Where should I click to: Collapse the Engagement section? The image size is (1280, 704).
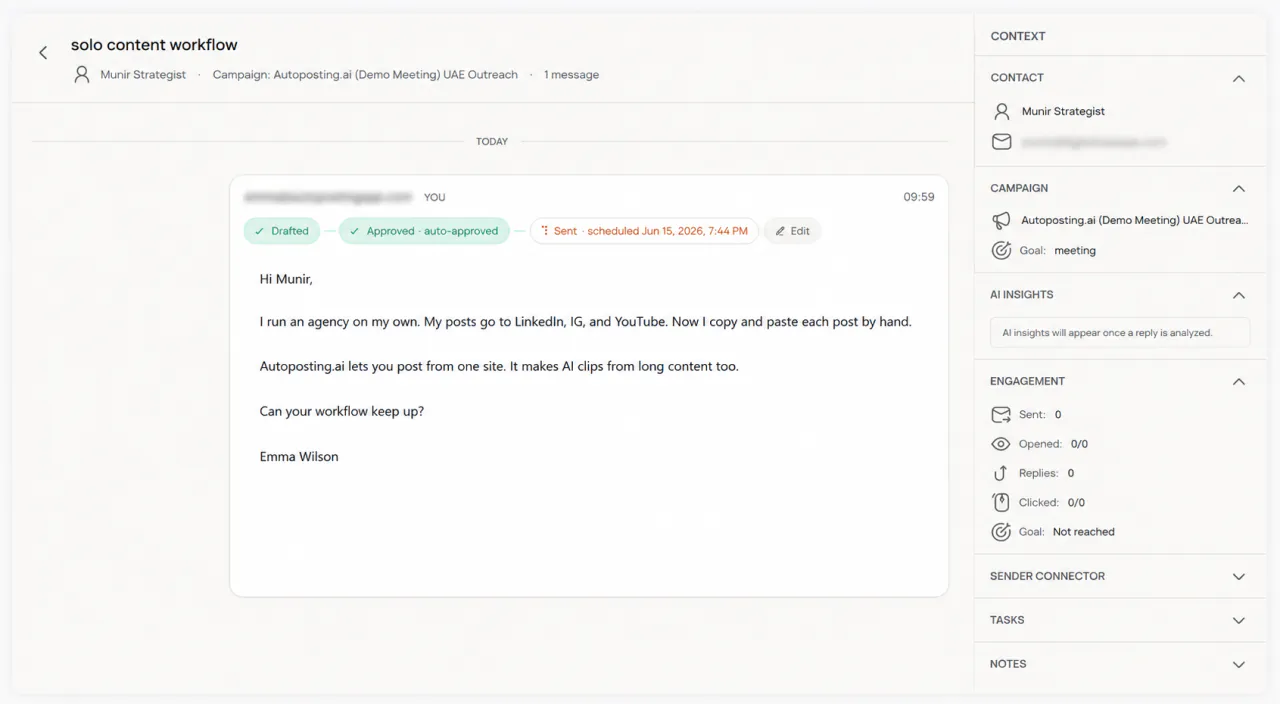click(x=1239, y=381)
